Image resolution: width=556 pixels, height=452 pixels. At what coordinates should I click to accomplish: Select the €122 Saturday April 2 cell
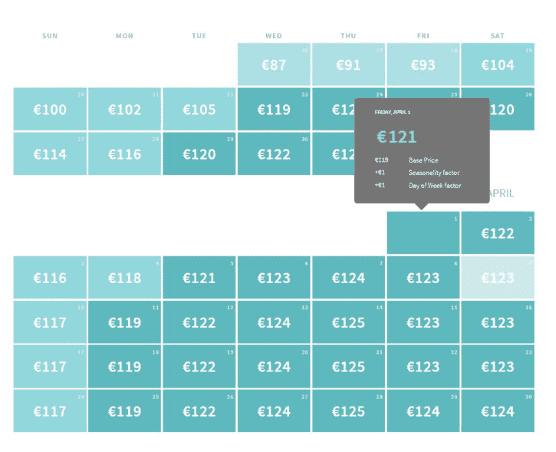pos(498,233)
